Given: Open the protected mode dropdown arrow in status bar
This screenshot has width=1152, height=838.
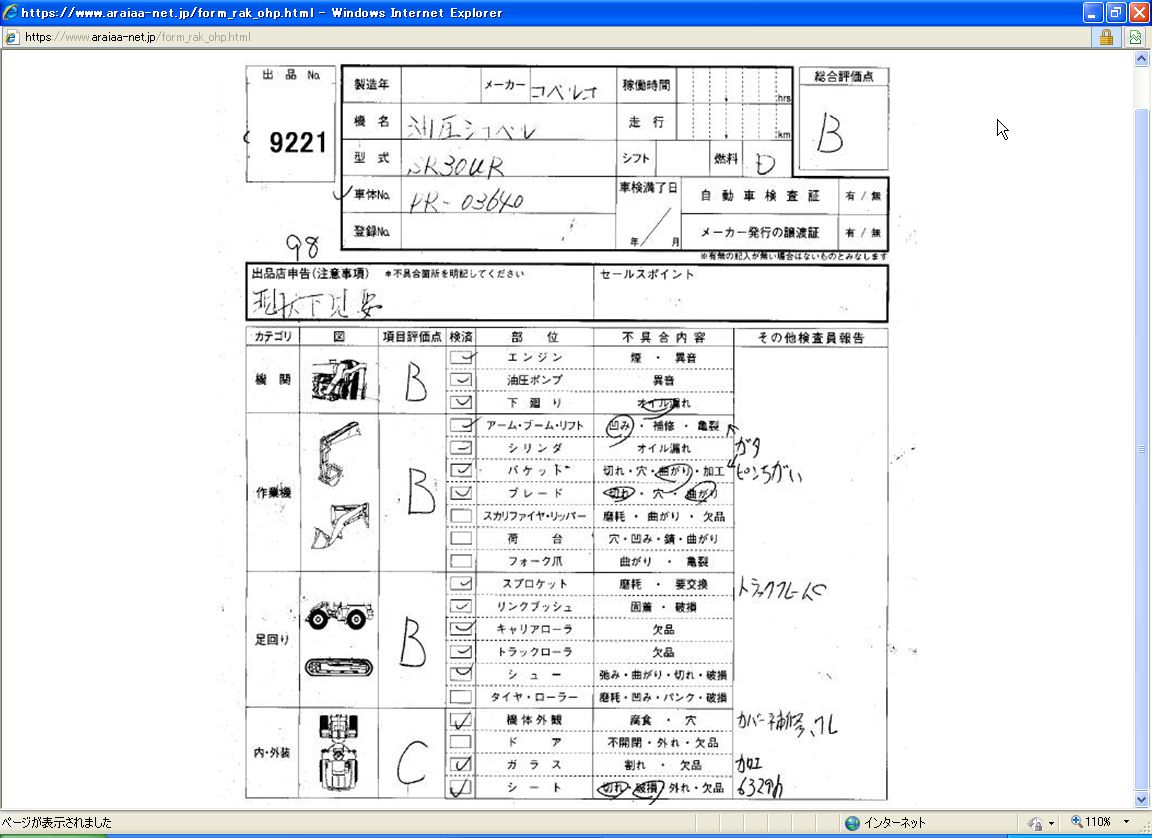Looking at the screenshot, I should (x=1051, y=823).
